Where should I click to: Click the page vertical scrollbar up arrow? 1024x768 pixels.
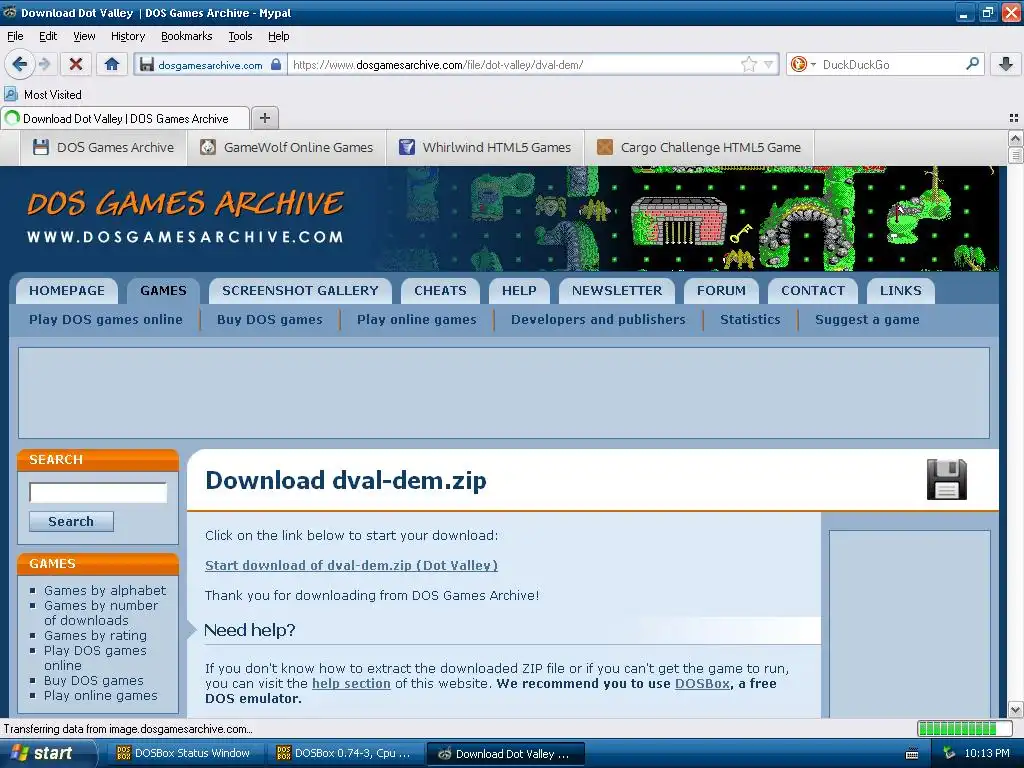1015,138
